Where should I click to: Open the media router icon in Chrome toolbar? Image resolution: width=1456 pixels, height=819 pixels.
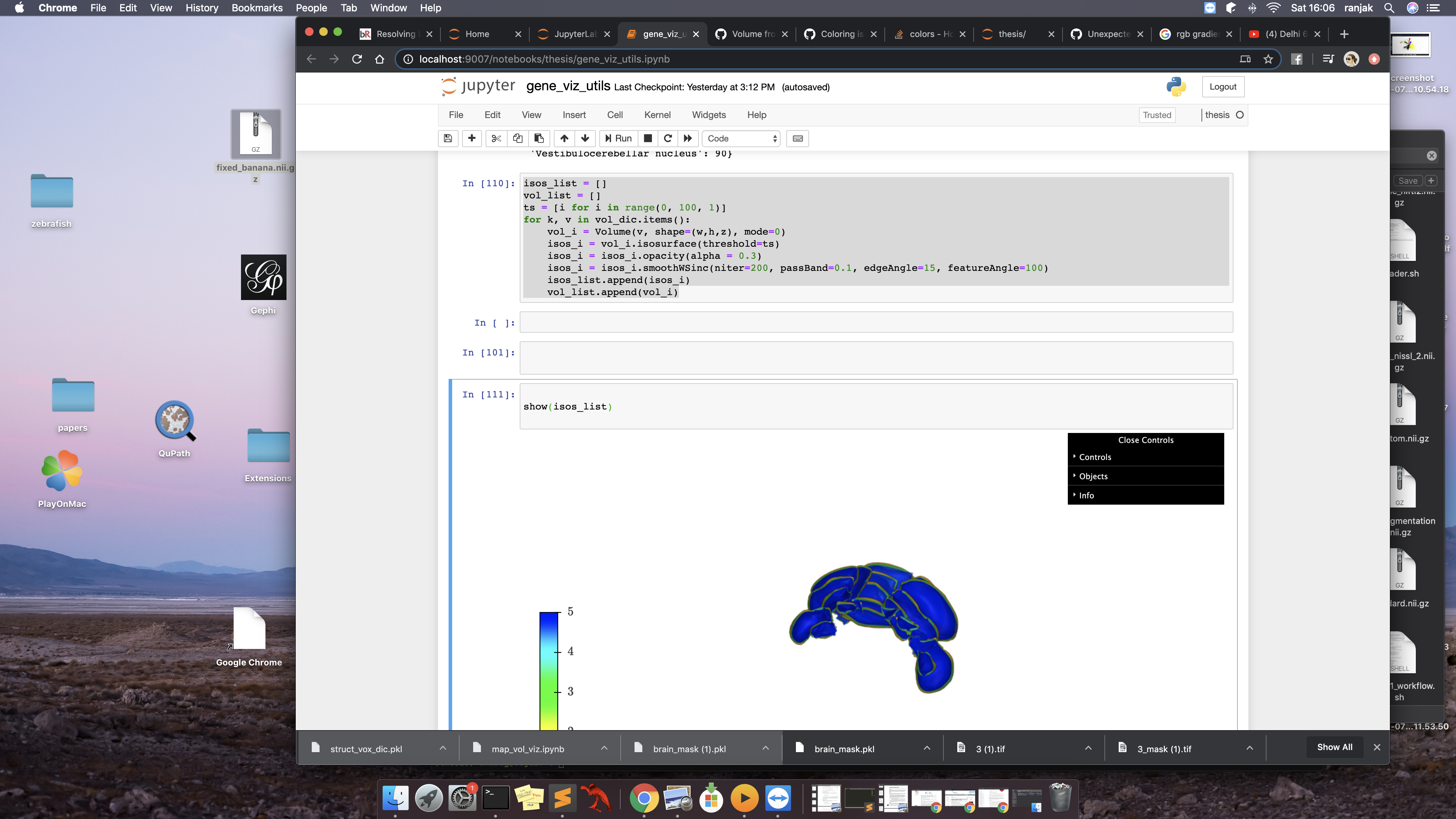[1328, 59]
